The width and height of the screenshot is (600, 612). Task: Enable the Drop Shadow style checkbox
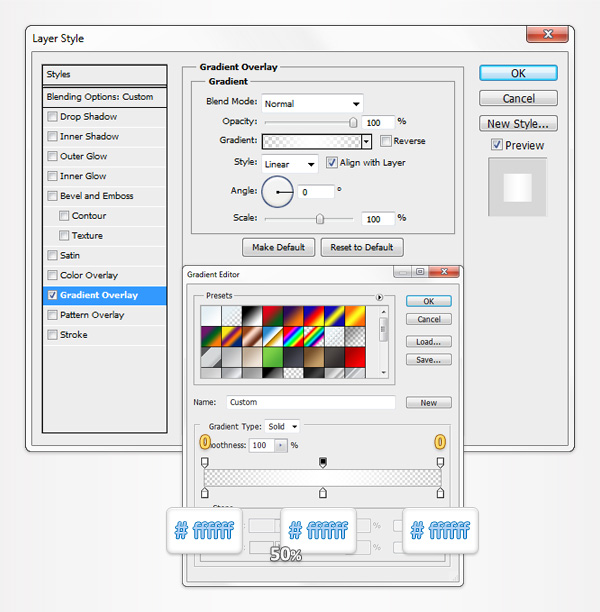(53, 117)
